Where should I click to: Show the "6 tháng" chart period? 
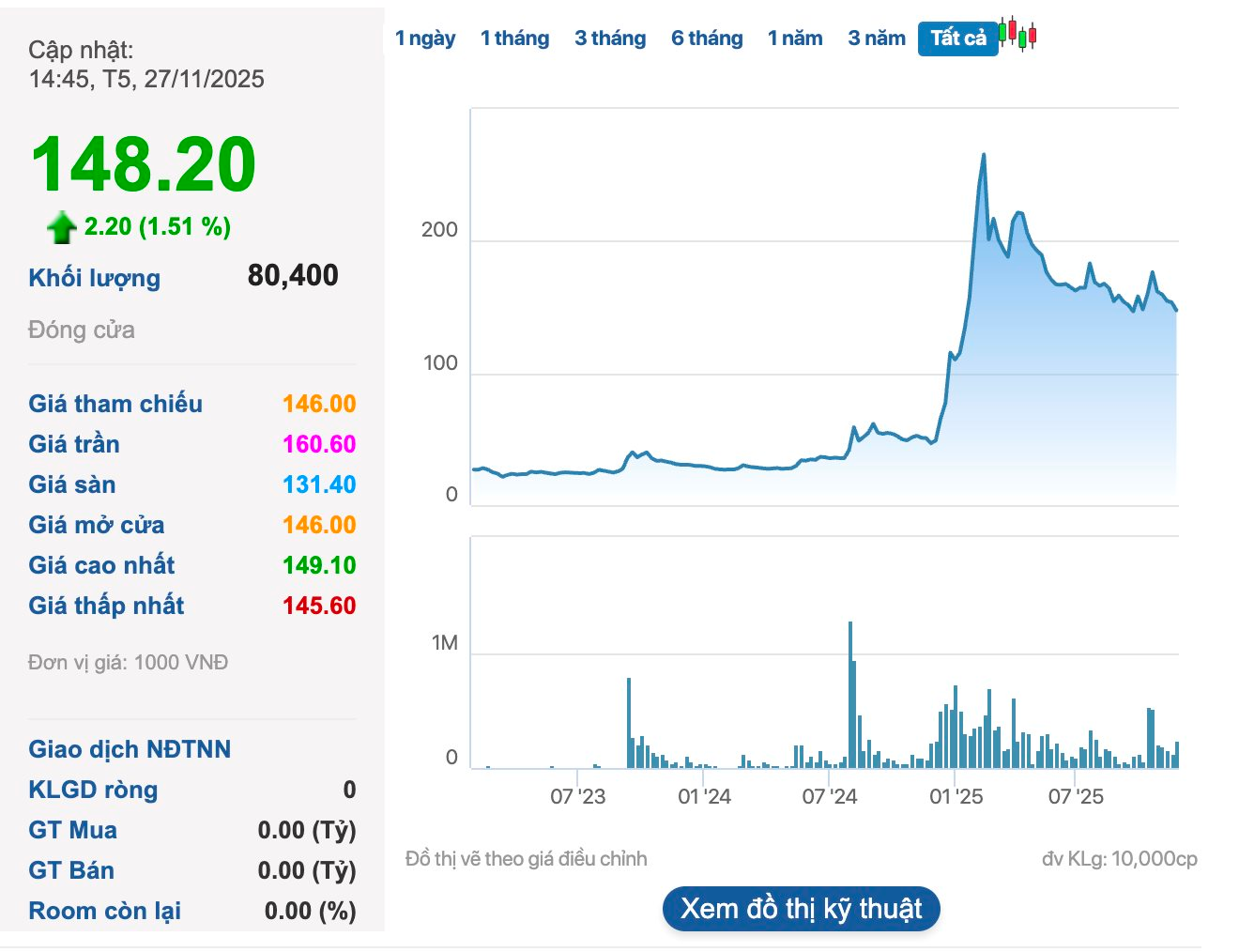(x=707, y=38)
